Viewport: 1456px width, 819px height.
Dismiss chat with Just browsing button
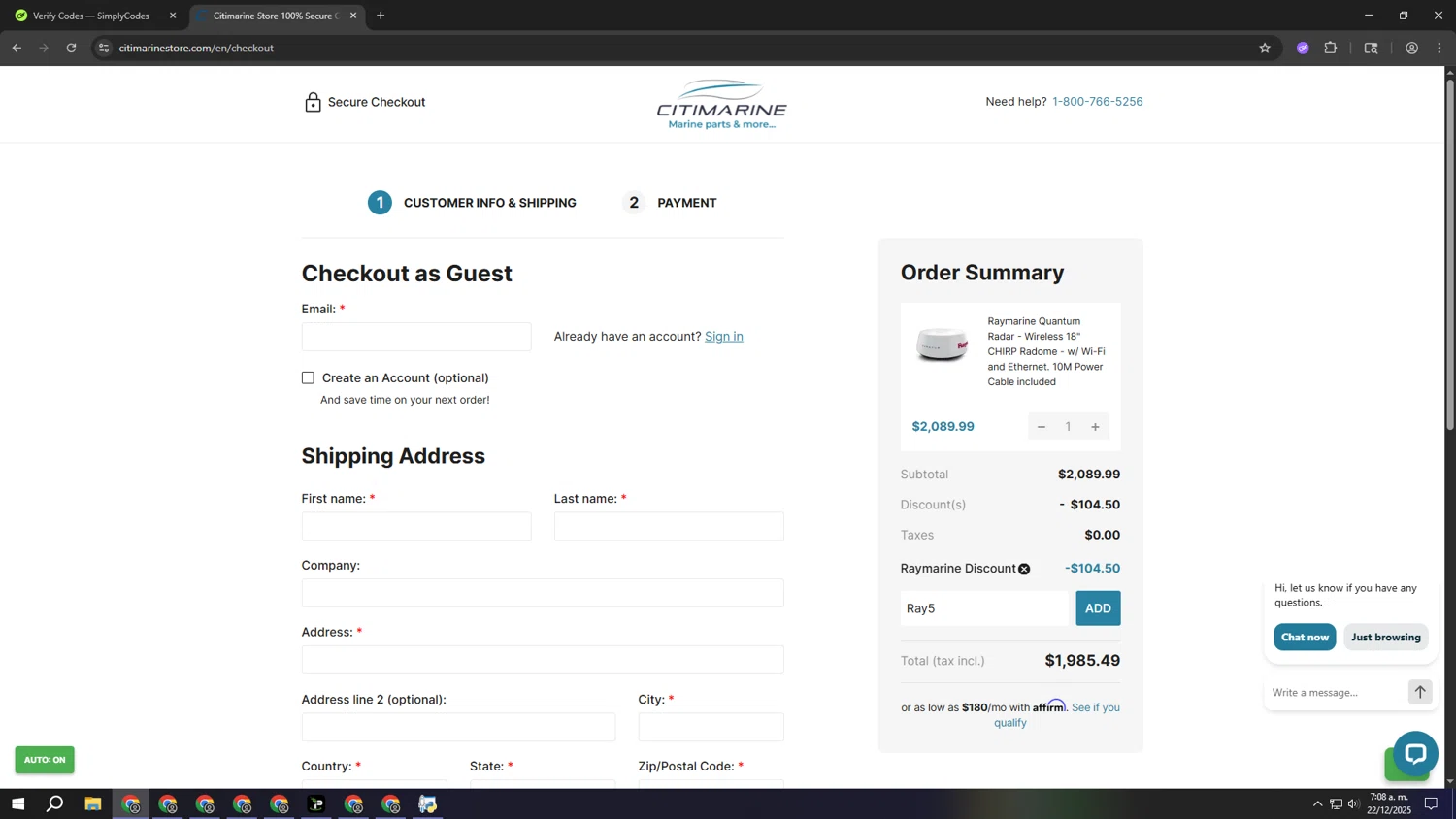click(x=1385, y=638)
